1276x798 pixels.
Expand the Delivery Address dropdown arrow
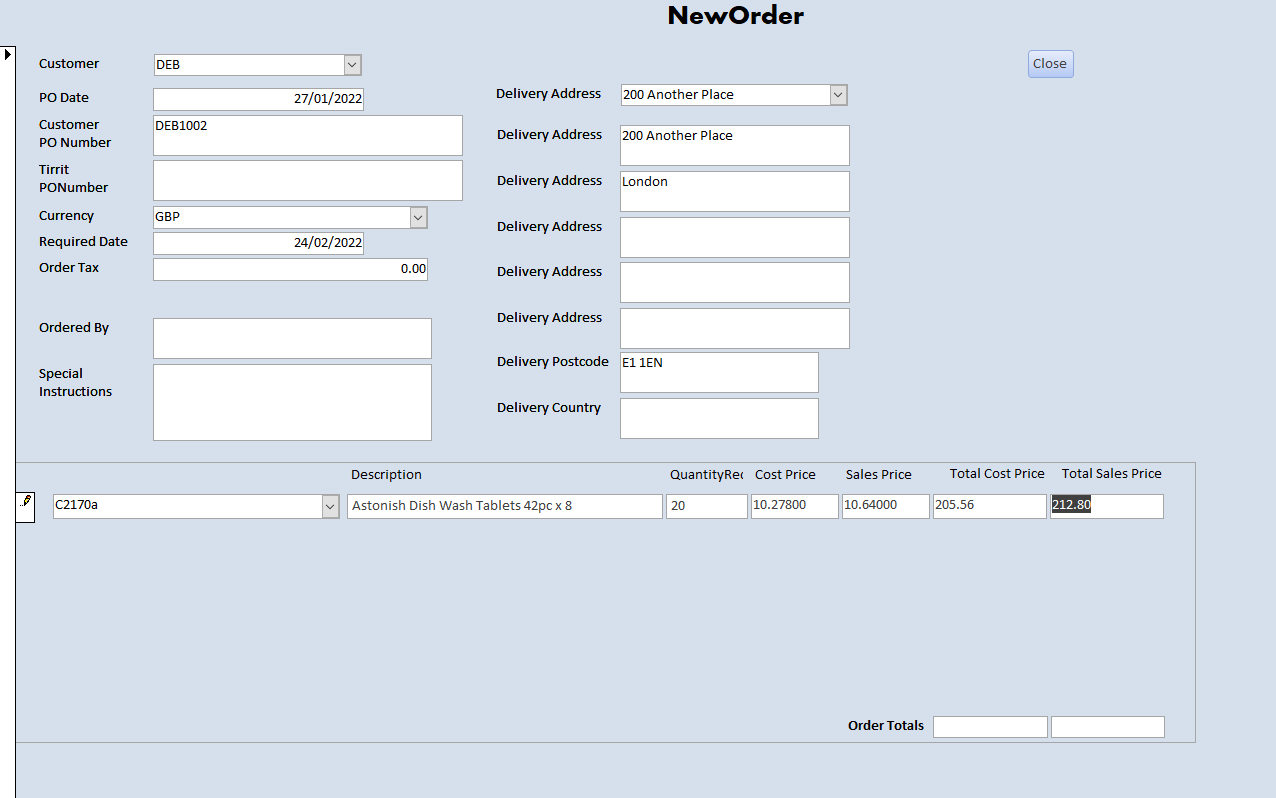tap(838, 95)
